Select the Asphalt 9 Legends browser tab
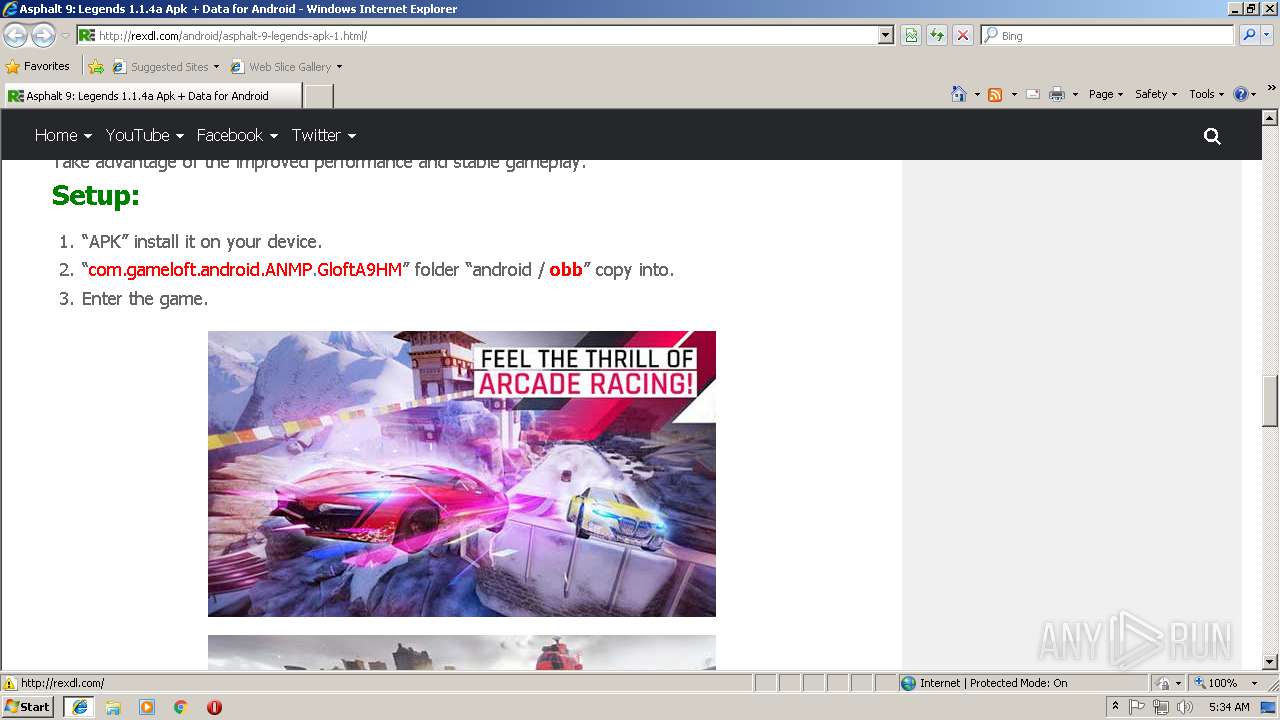Image resolution: width=1280 pixels, height=720 pixels. (151, 96)
